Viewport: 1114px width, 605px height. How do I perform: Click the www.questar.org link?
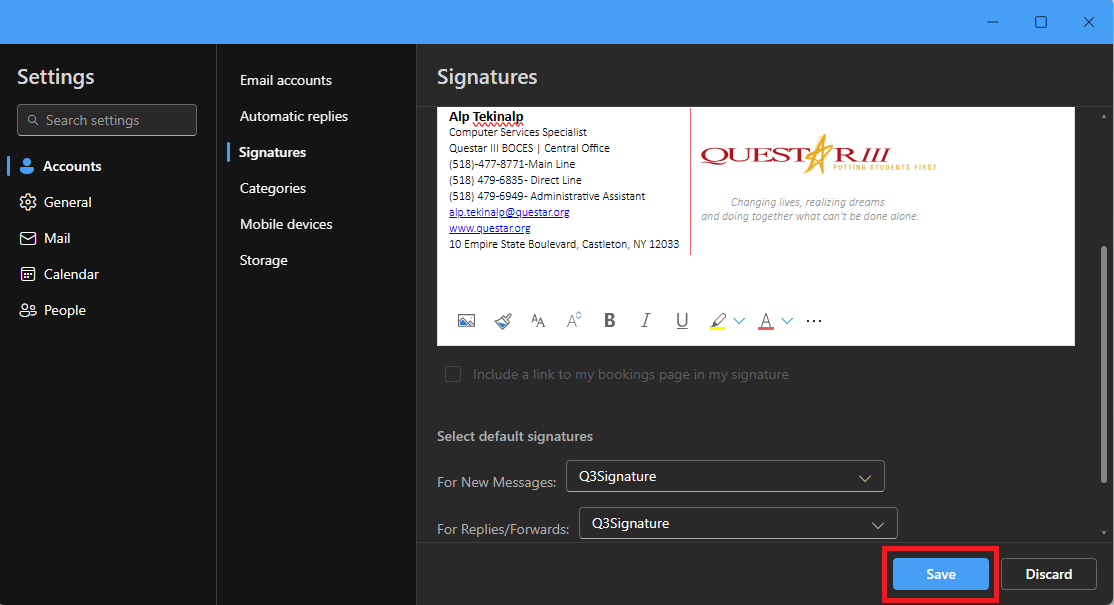click(490, 228)
